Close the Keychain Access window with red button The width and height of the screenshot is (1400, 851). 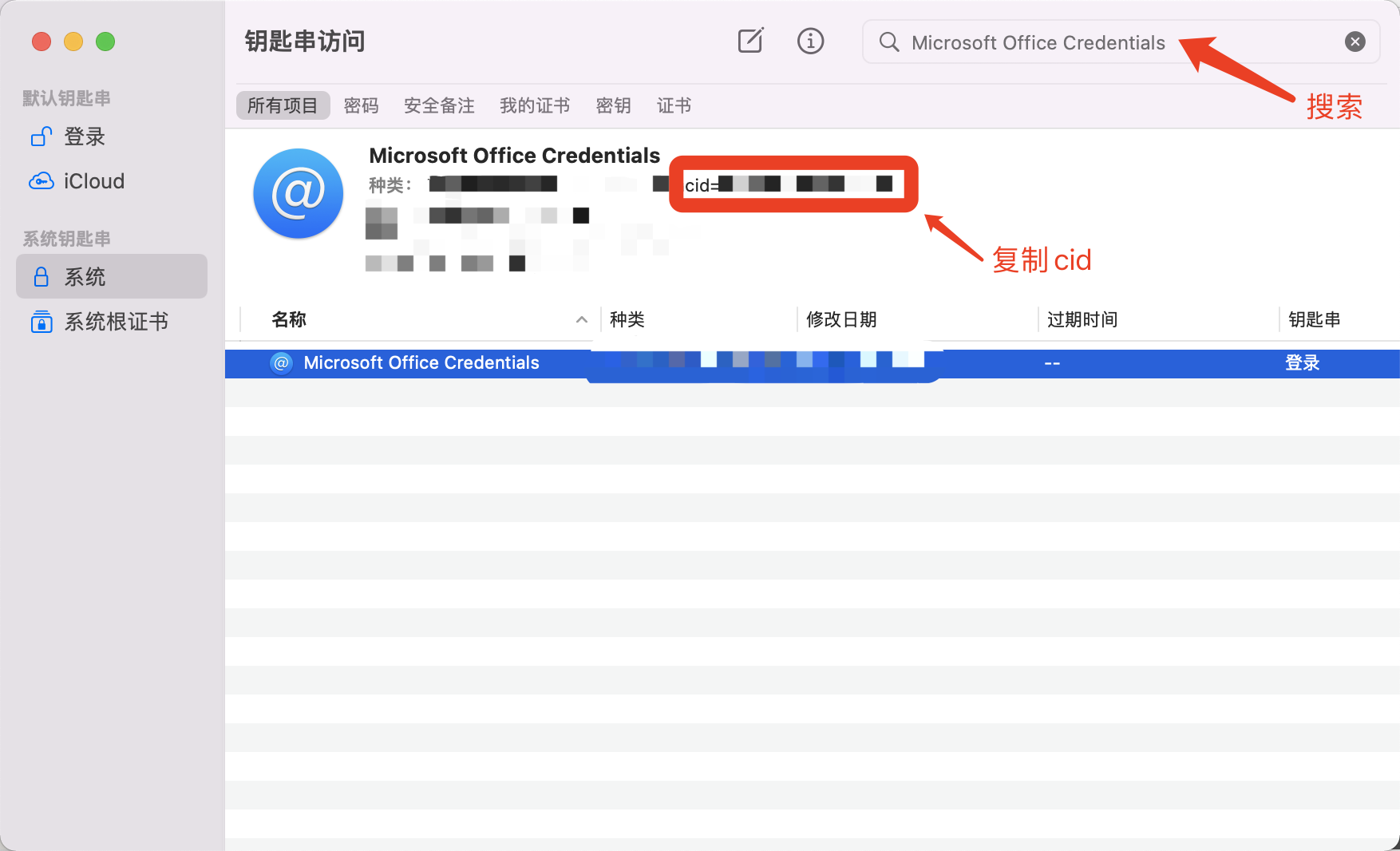click(42, 42)
